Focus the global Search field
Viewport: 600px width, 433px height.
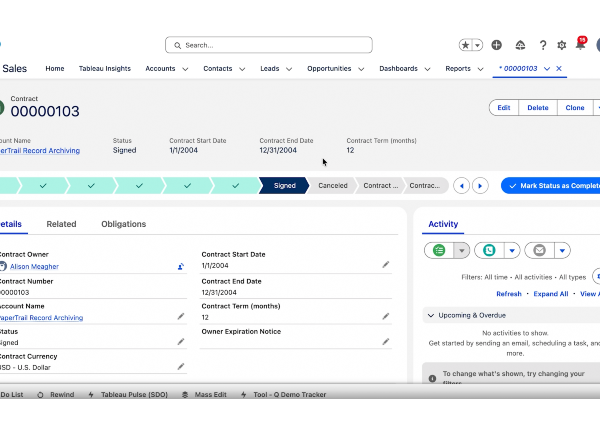click(x=269, y=45)
